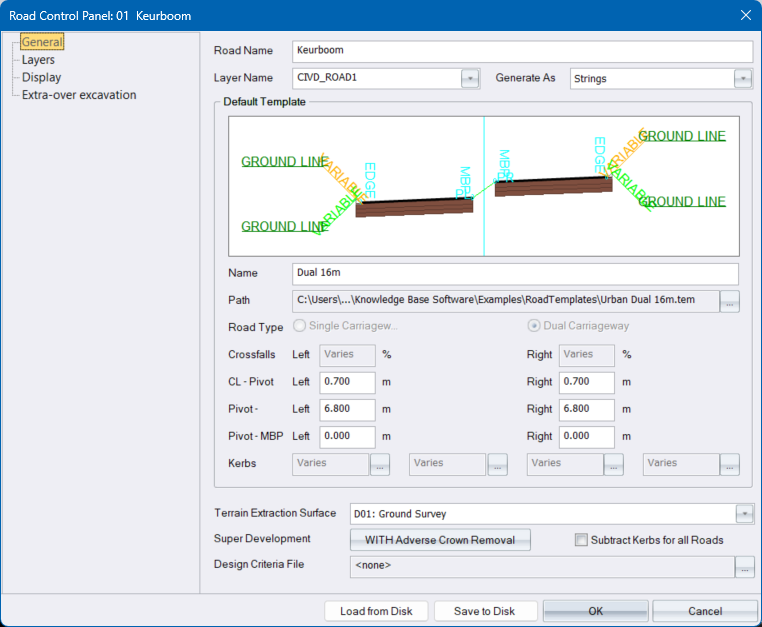
Task: Select Layers in the left tree
Action: click(38, 60)
